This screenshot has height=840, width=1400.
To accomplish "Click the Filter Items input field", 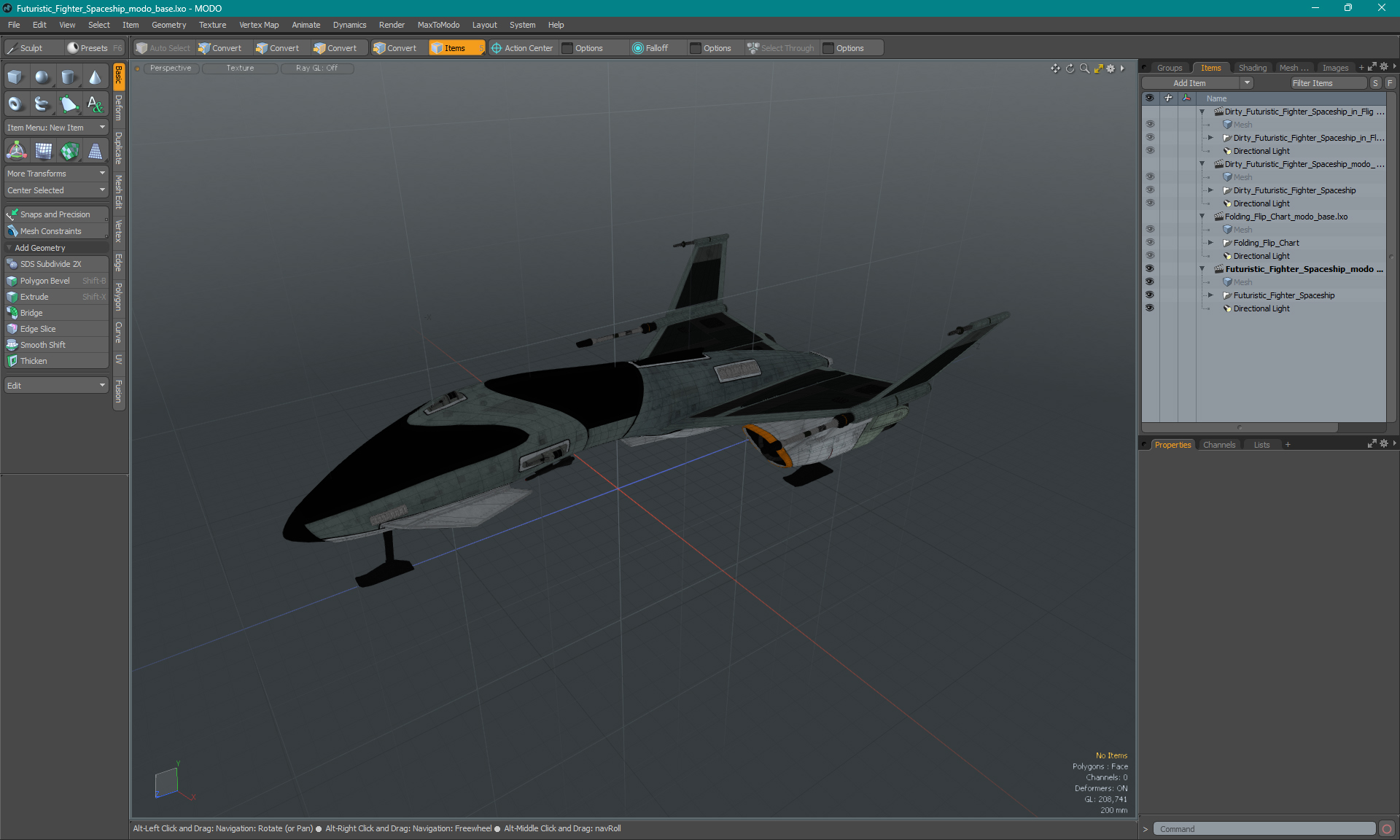I will (x=1329, y=83).
